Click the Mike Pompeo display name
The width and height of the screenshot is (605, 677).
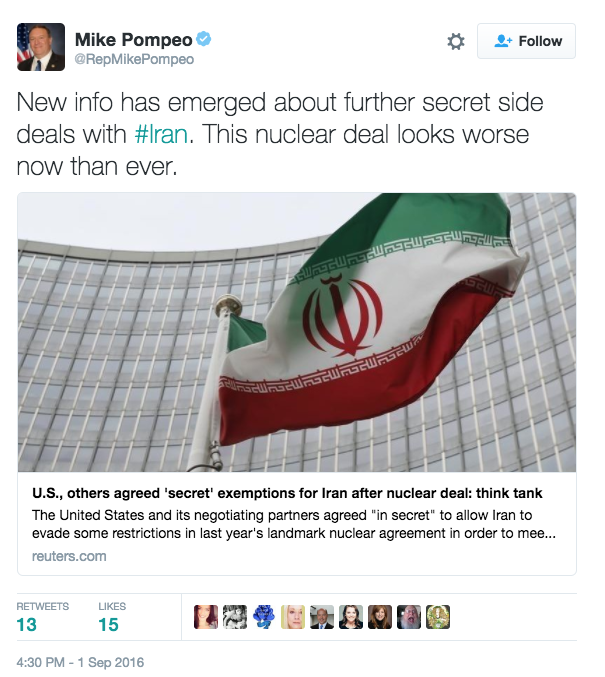coord(133,40)
